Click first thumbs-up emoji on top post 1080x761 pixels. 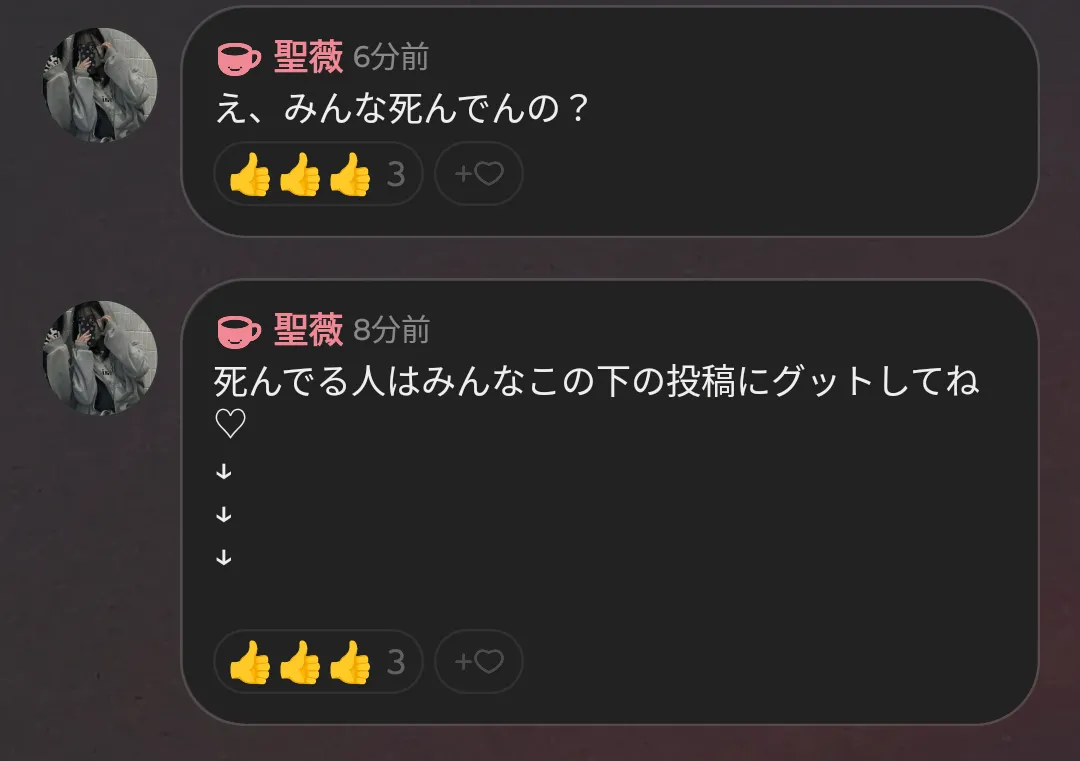[249, 174]
